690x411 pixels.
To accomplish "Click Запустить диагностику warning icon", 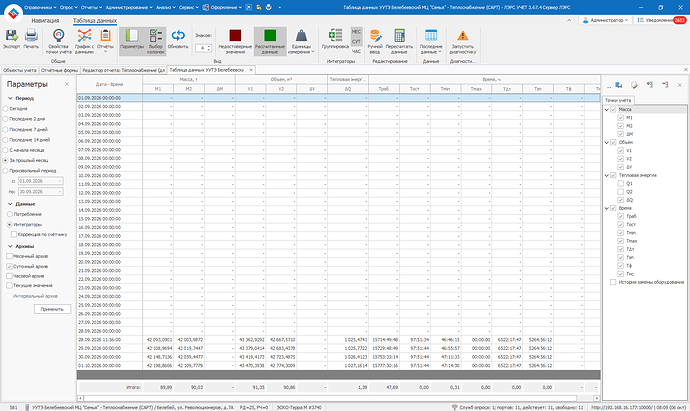I will pos(462,36).
